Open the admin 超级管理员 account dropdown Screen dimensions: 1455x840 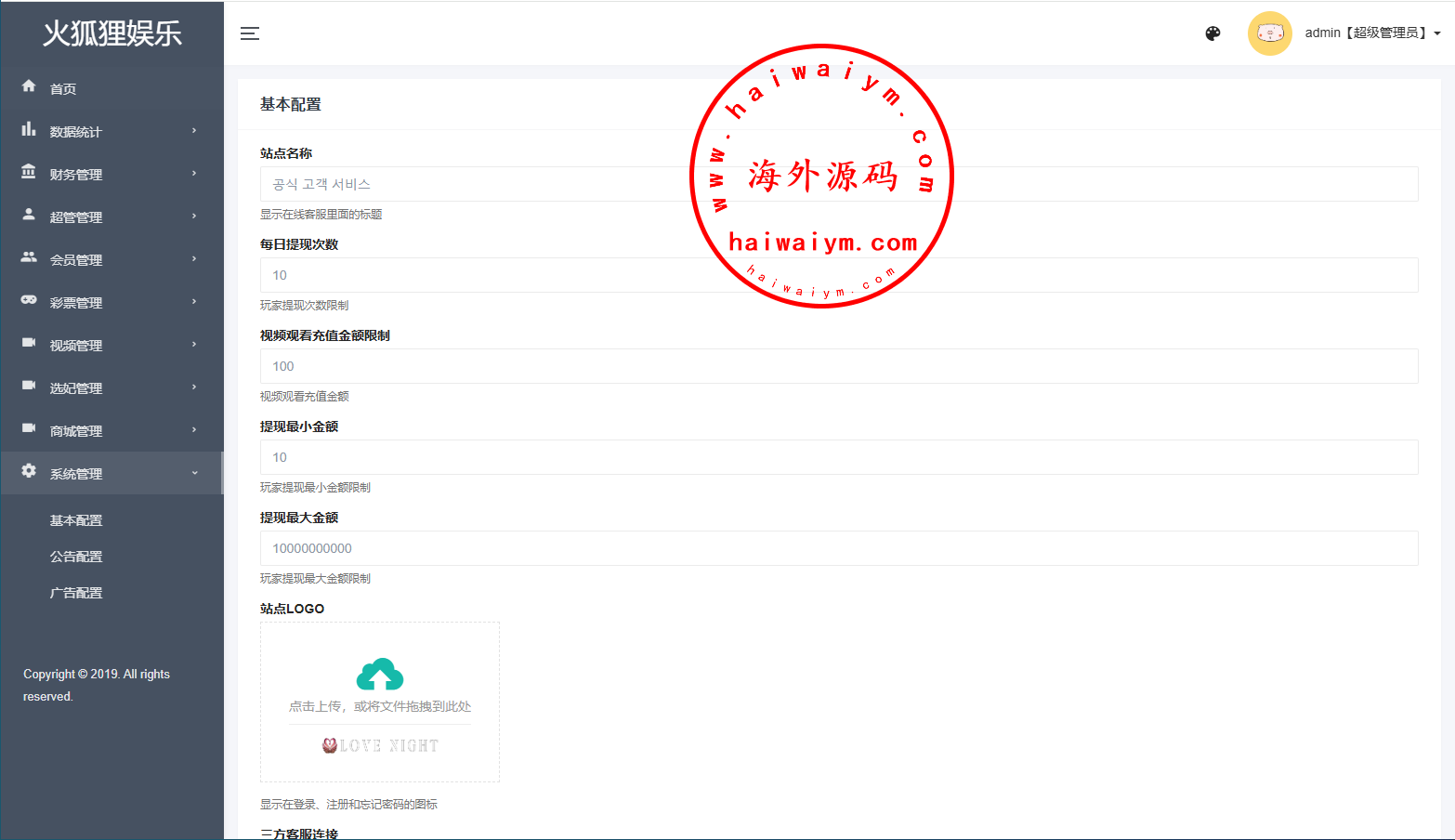click(x=1372, y=33)
